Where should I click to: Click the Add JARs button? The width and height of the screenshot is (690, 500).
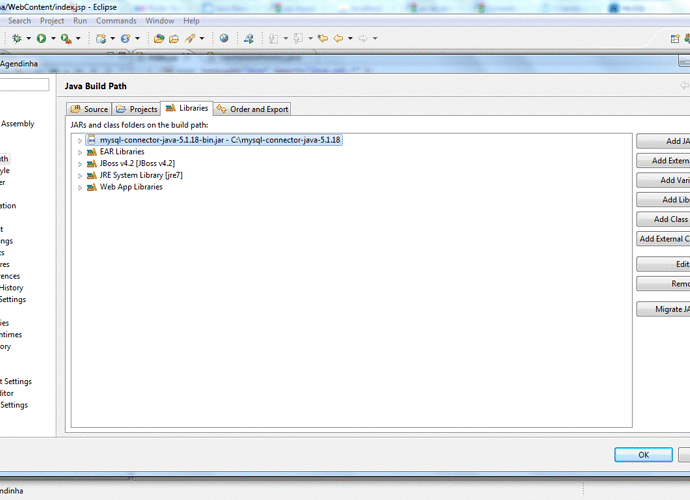click(663, 141)
